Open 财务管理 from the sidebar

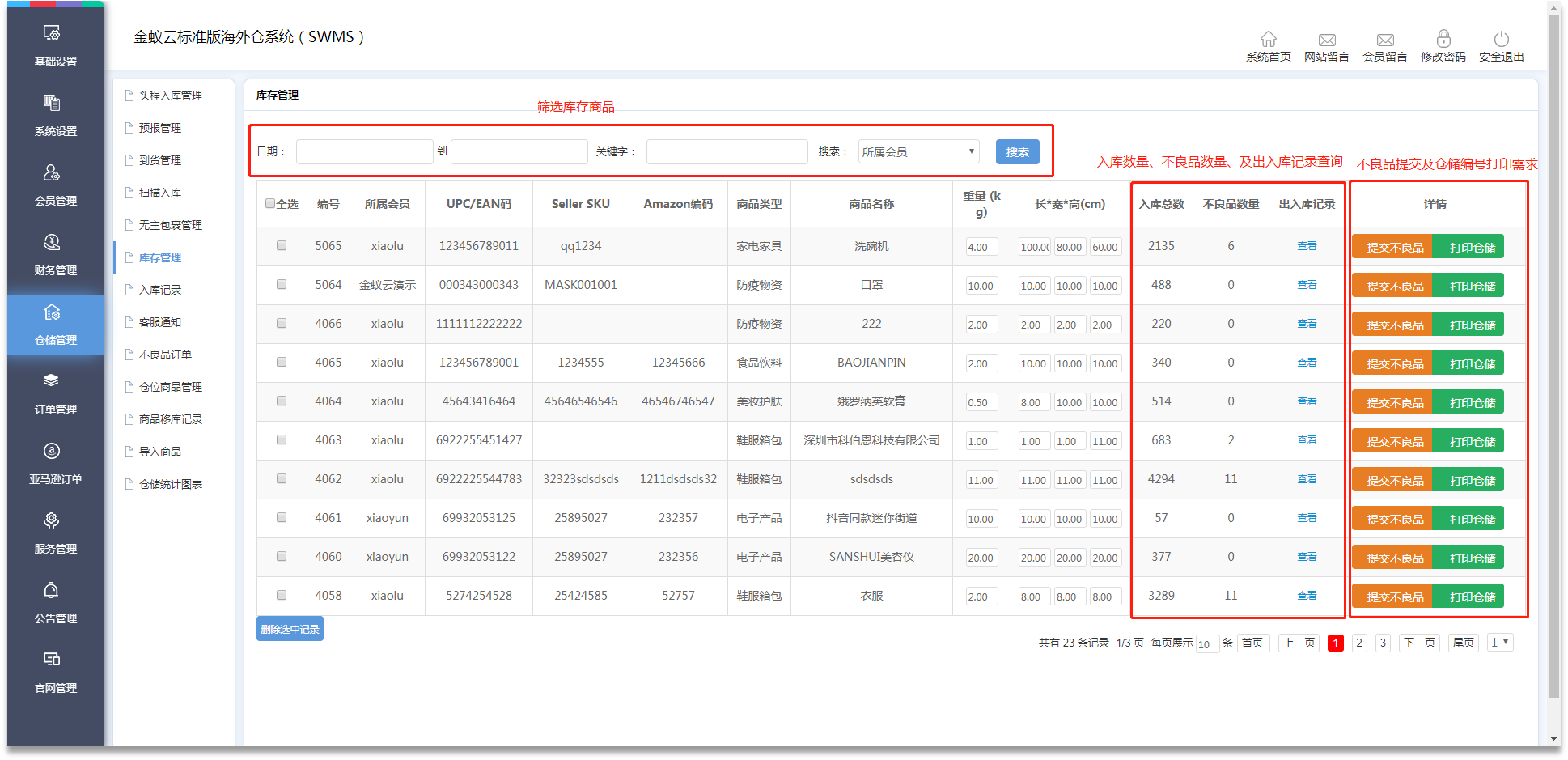(53, 243)
